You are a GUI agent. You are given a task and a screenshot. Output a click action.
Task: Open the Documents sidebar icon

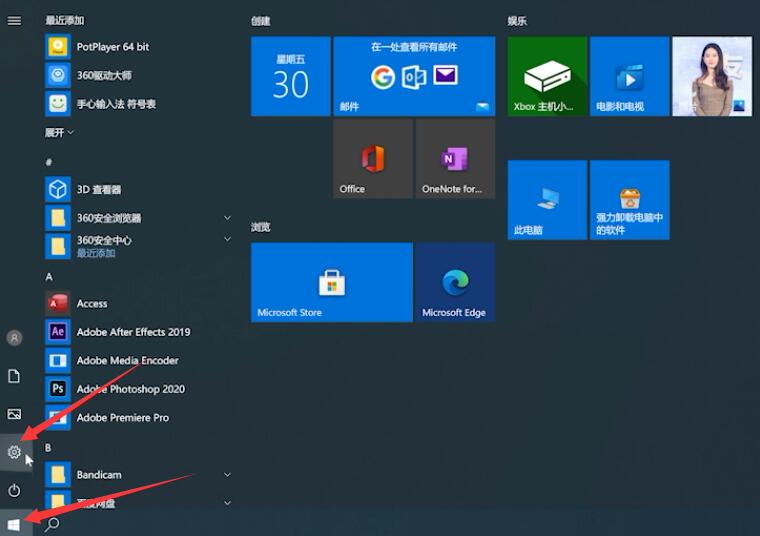coord(14,376)
